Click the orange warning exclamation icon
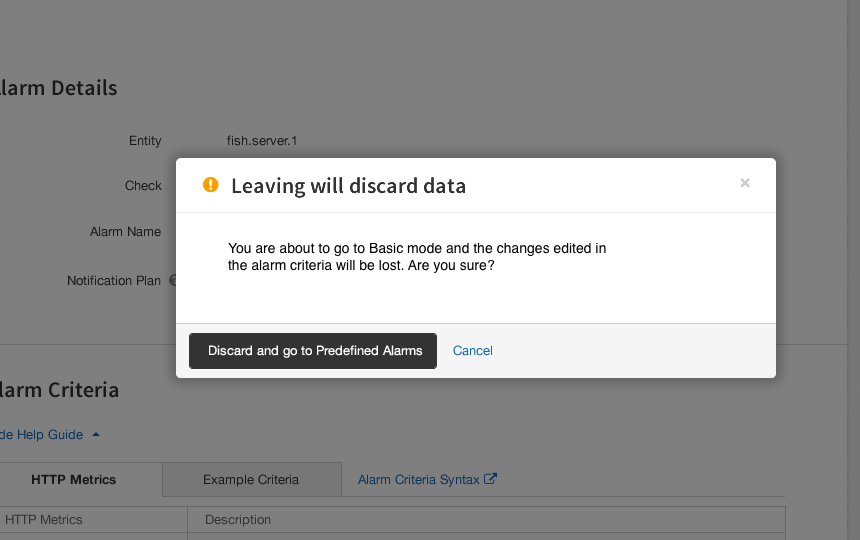 (211, 185)
